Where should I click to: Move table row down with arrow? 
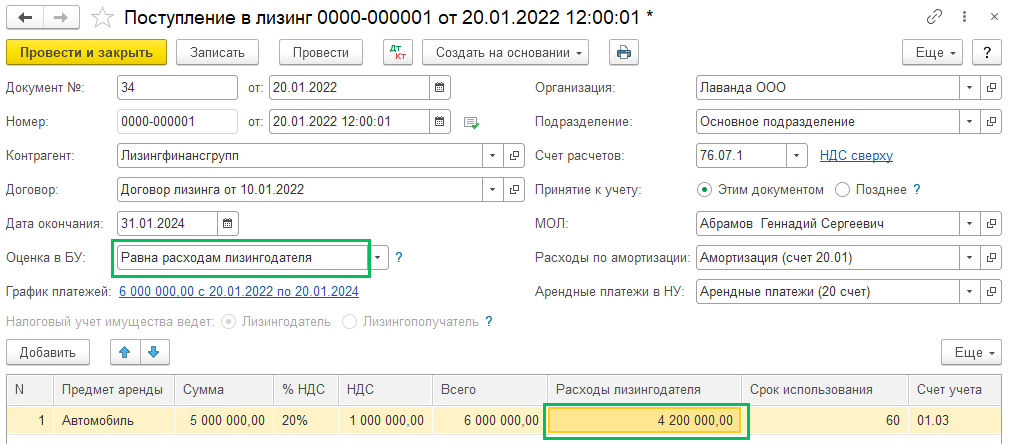point(154,352)
